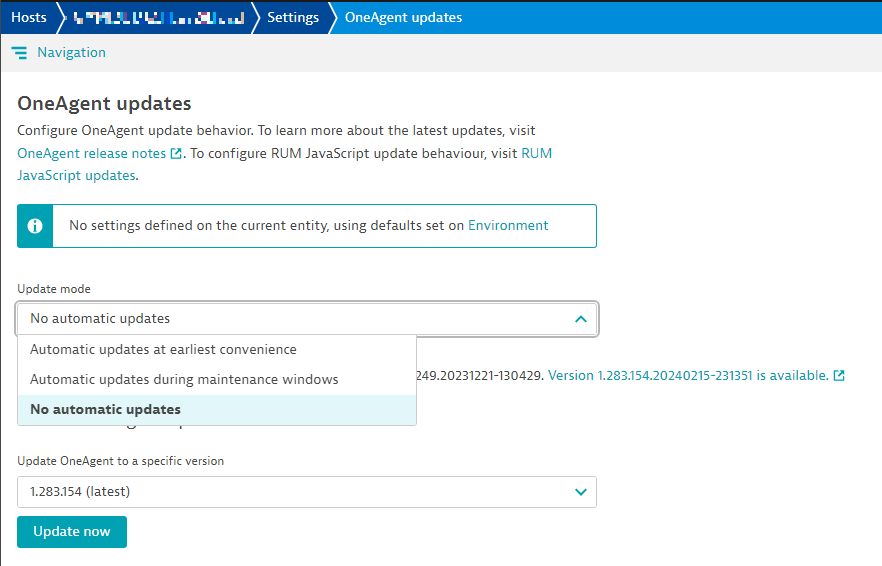Viewport: 882px width, 566px height.
Task: Select OneAgent updates breadcrumb
Action: click(403, 17)
